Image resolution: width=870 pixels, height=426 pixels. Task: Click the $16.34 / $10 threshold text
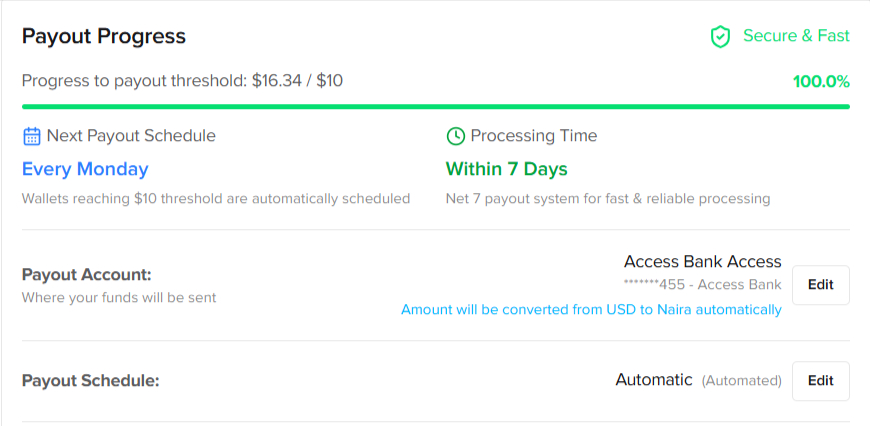click(x=295, y=80)
